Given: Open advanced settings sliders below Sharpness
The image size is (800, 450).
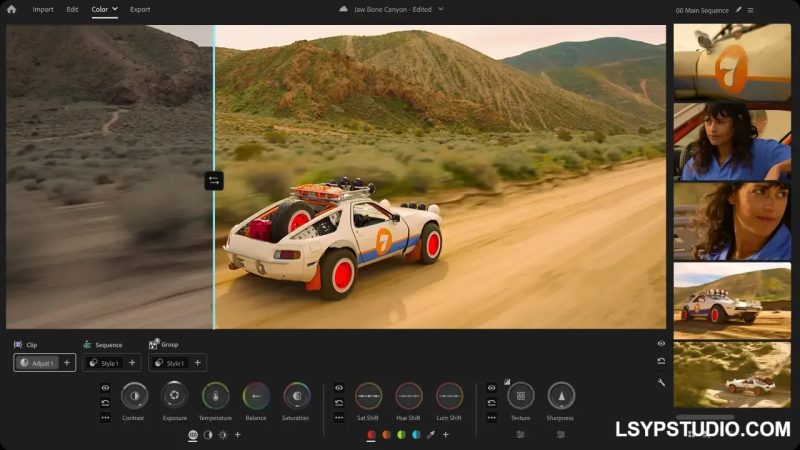Looking at the screenshot, I should coord(561,434).
